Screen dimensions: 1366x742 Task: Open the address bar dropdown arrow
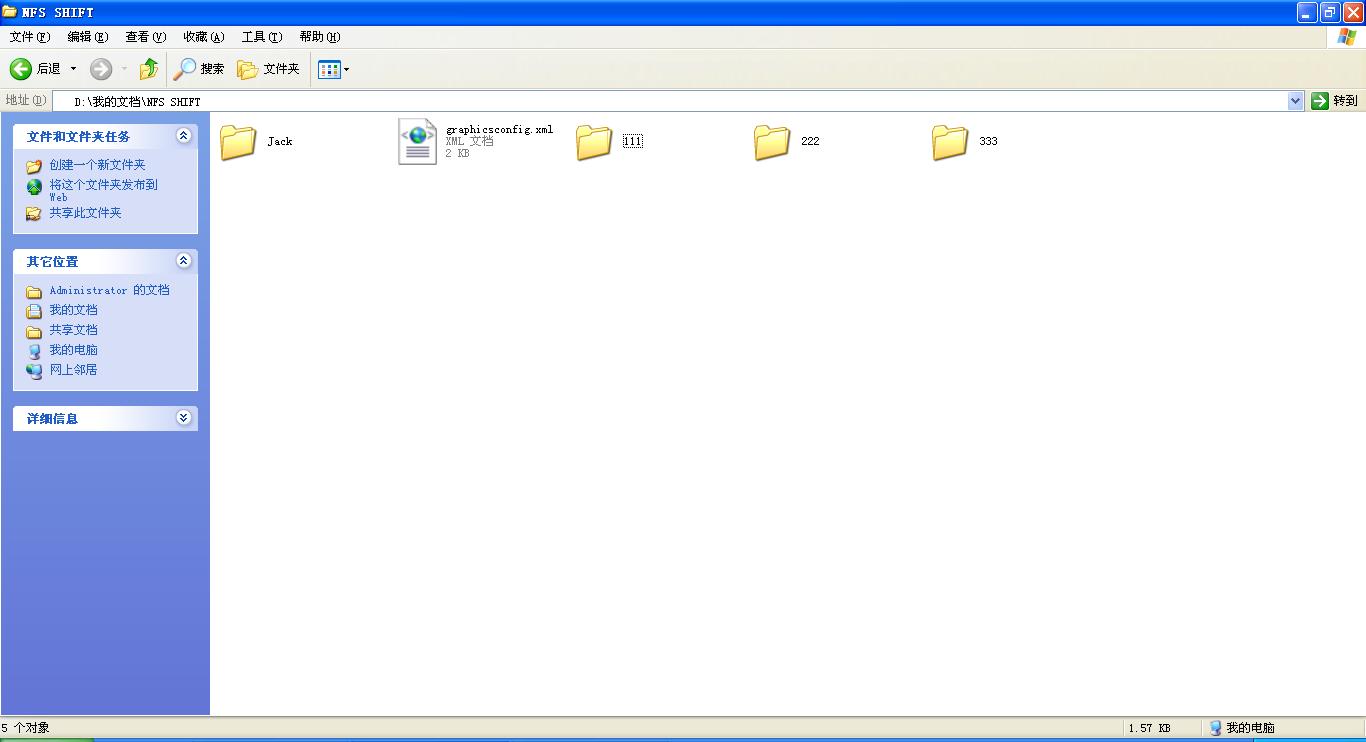click(1295, 101)
